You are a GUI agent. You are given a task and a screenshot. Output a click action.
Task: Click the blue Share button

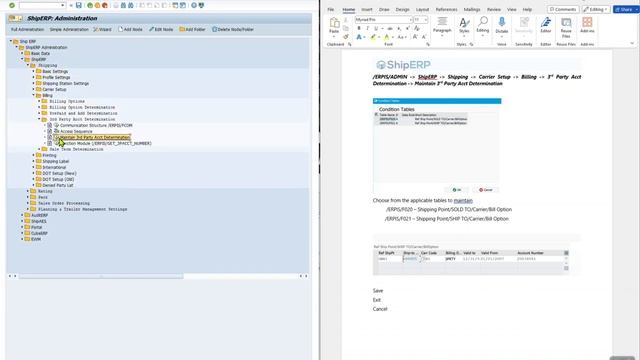pyautogui.click(x=626, y=9)
